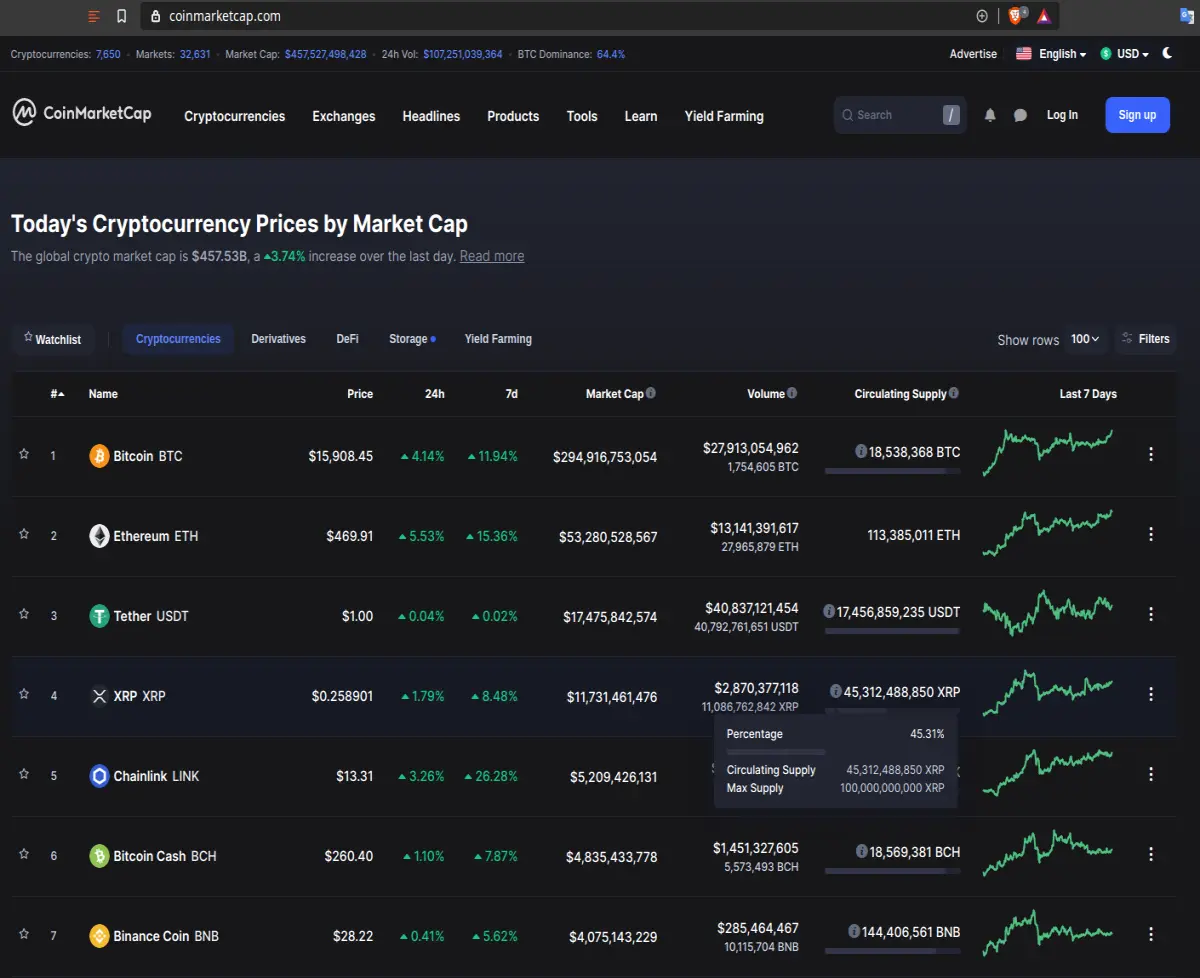Click the Tether coin icon
This screenshot has width=1200, height=978.
coord(99,616)
